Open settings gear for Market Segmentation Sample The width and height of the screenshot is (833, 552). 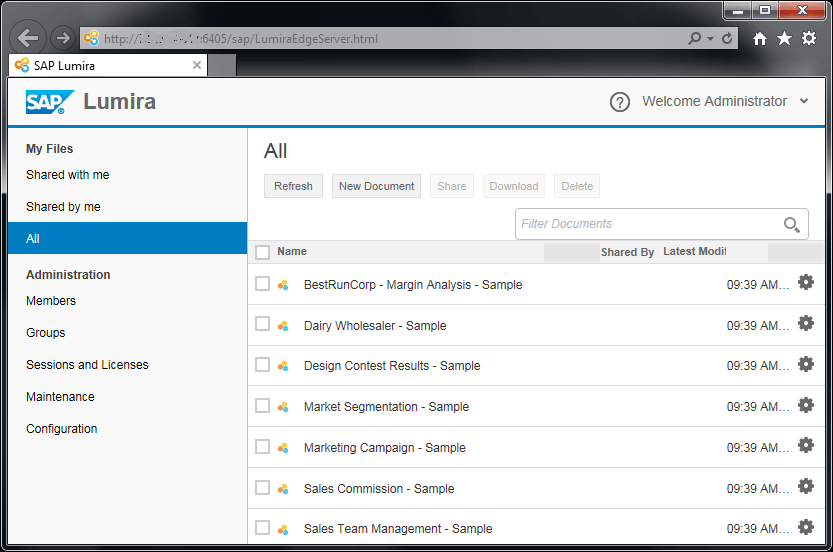coord(806,405)
